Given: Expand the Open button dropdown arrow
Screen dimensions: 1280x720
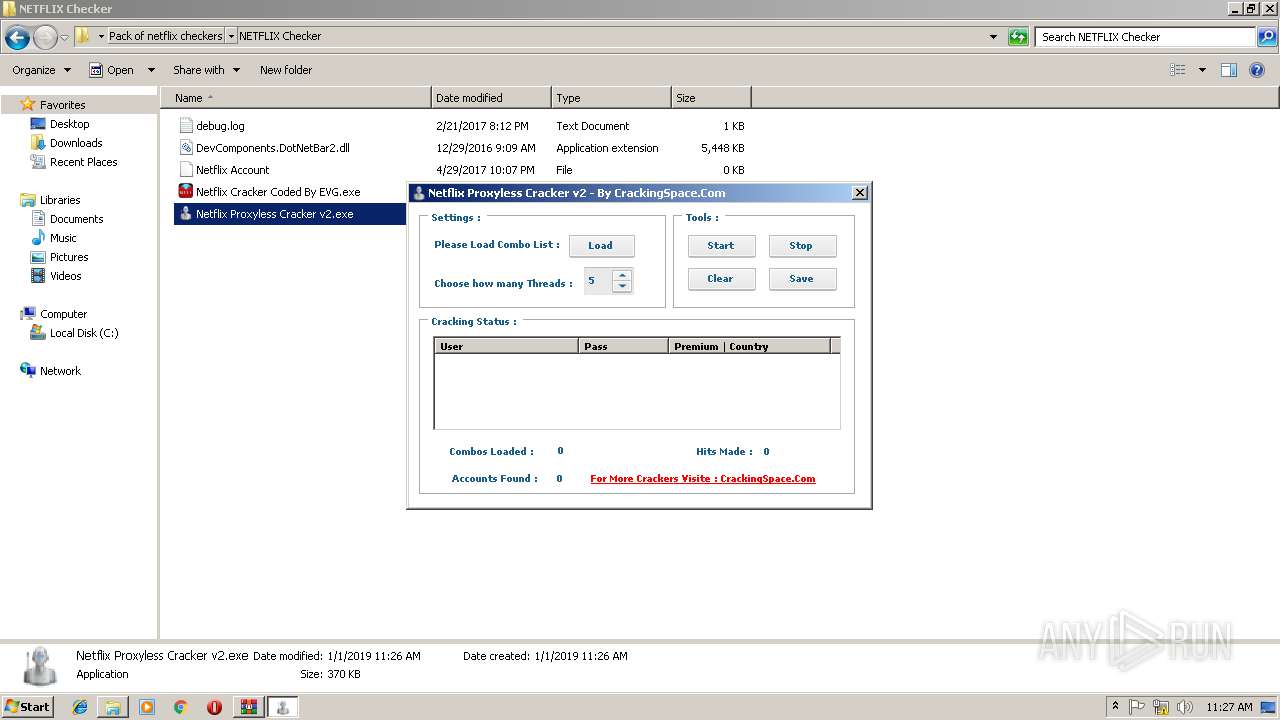Looking at the screenshot, I should click(x=151, y=70).
